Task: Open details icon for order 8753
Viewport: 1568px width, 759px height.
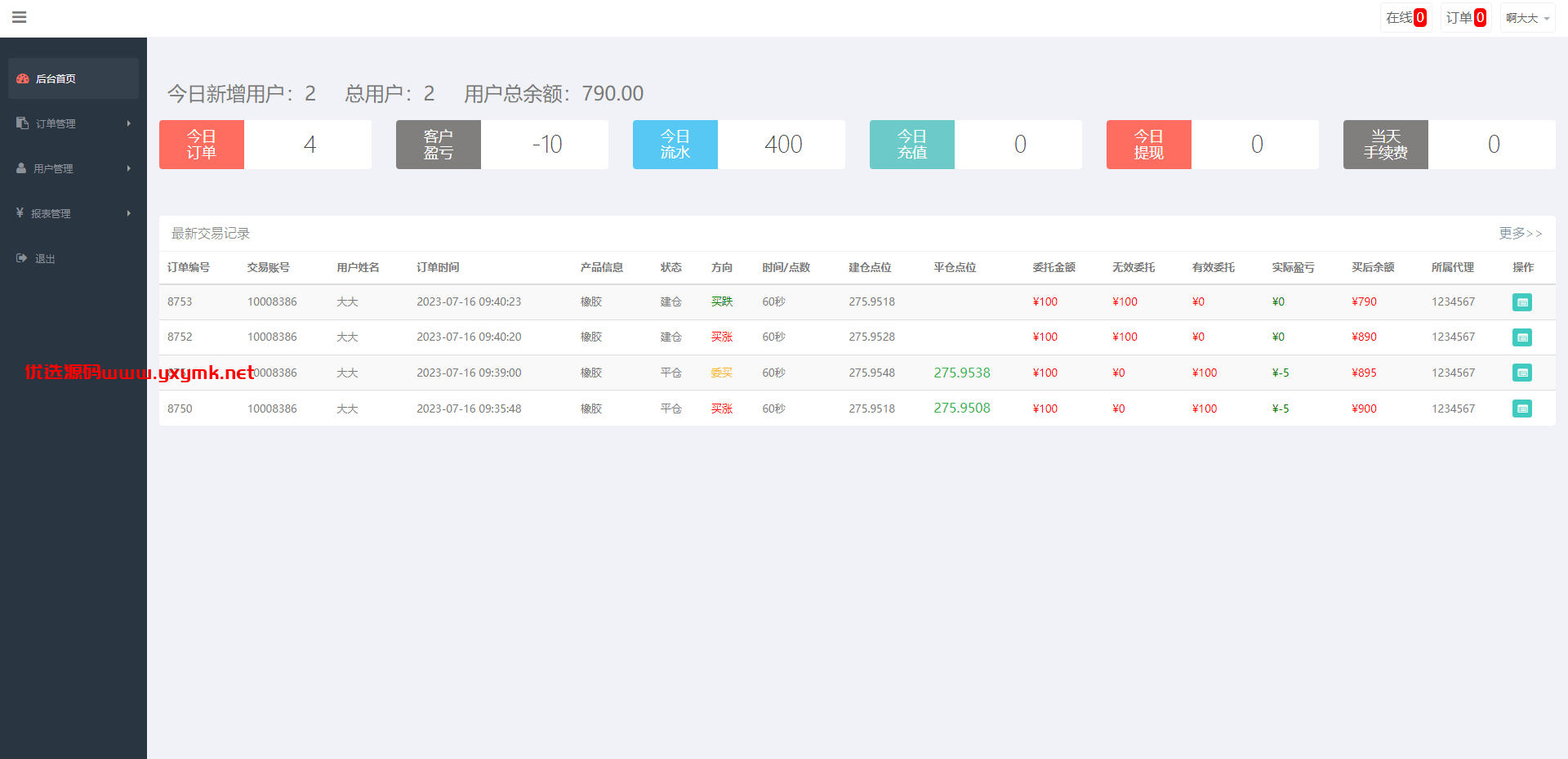Action: [x=1522, y=302]
